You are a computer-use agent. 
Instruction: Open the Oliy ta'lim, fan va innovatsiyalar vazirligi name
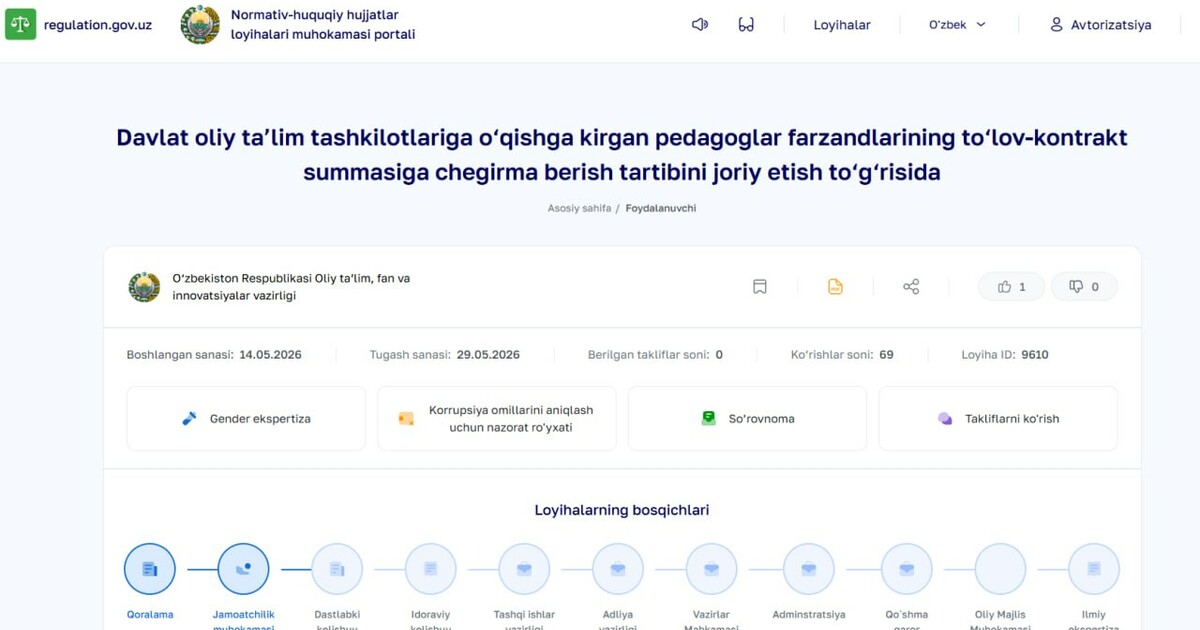pyautogui.click(x=291, y=287)
